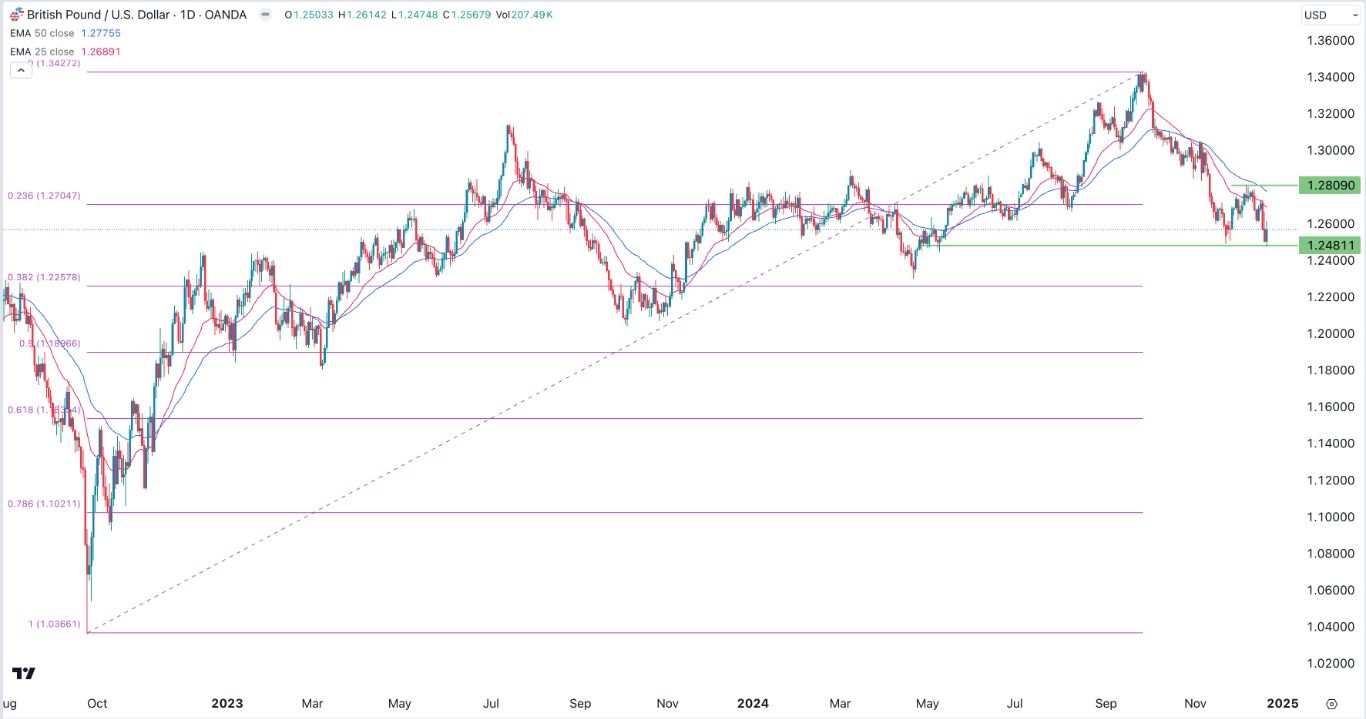
Task: Click the grey market status indicator
Action: click(x=264, y=15)
